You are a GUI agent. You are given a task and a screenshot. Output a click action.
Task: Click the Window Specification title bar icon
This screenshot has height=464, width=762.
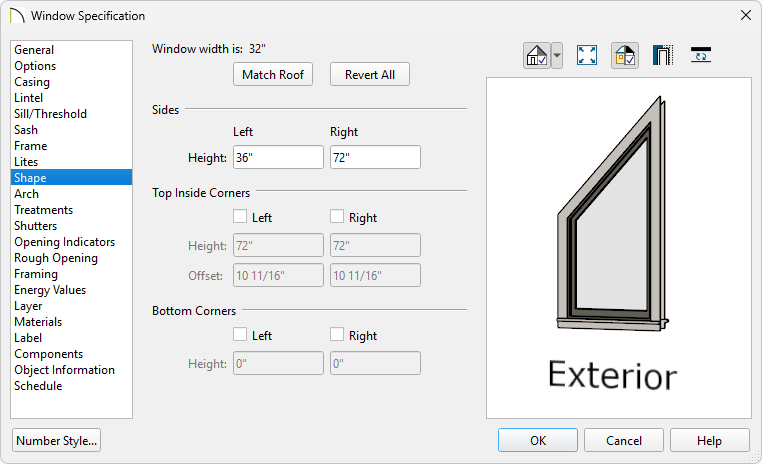[x=17, y=16]
